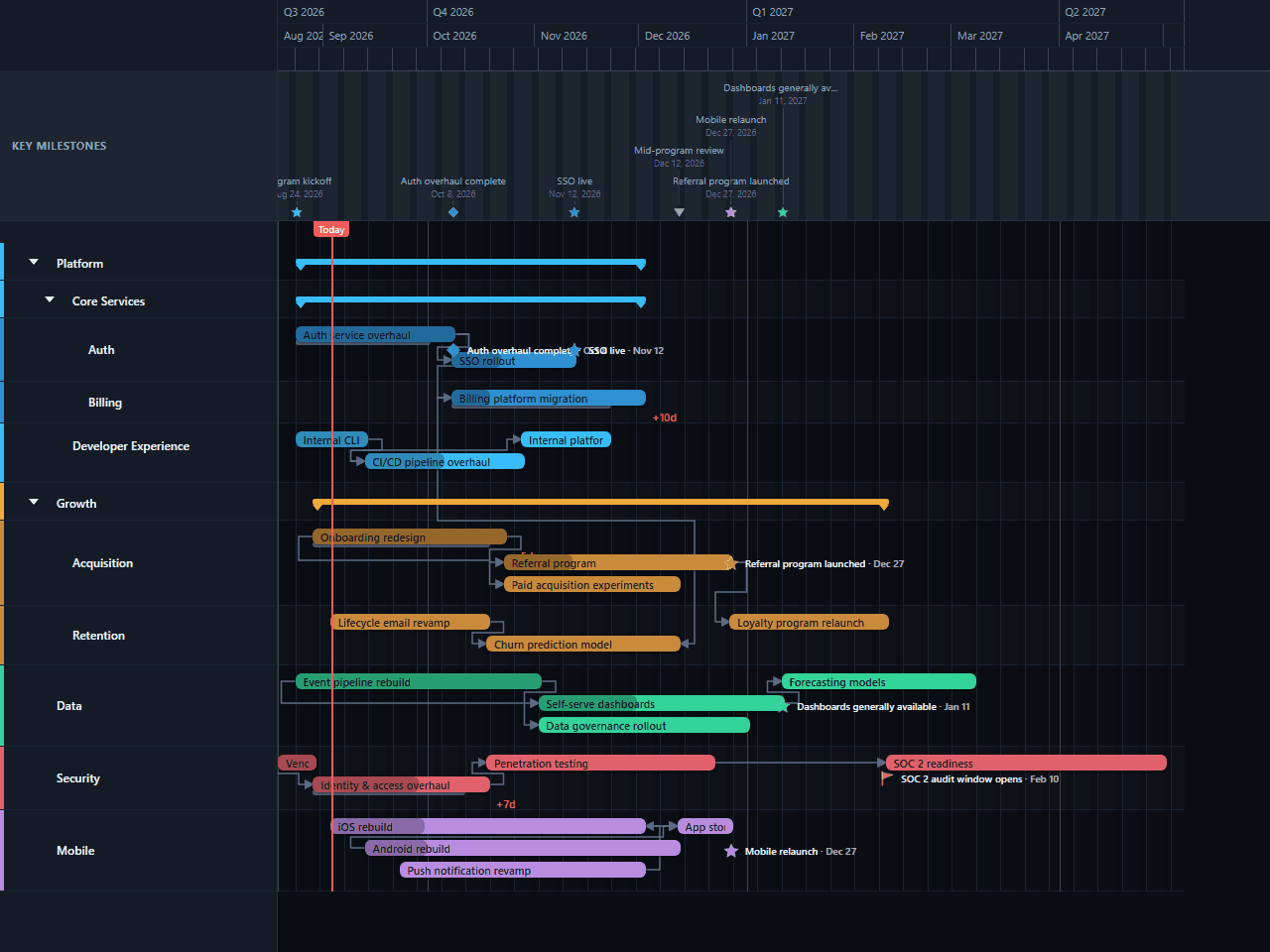Select the Internal platform task bar
This screenshot has width=1270, height=952.
click(x=567, y=439)
